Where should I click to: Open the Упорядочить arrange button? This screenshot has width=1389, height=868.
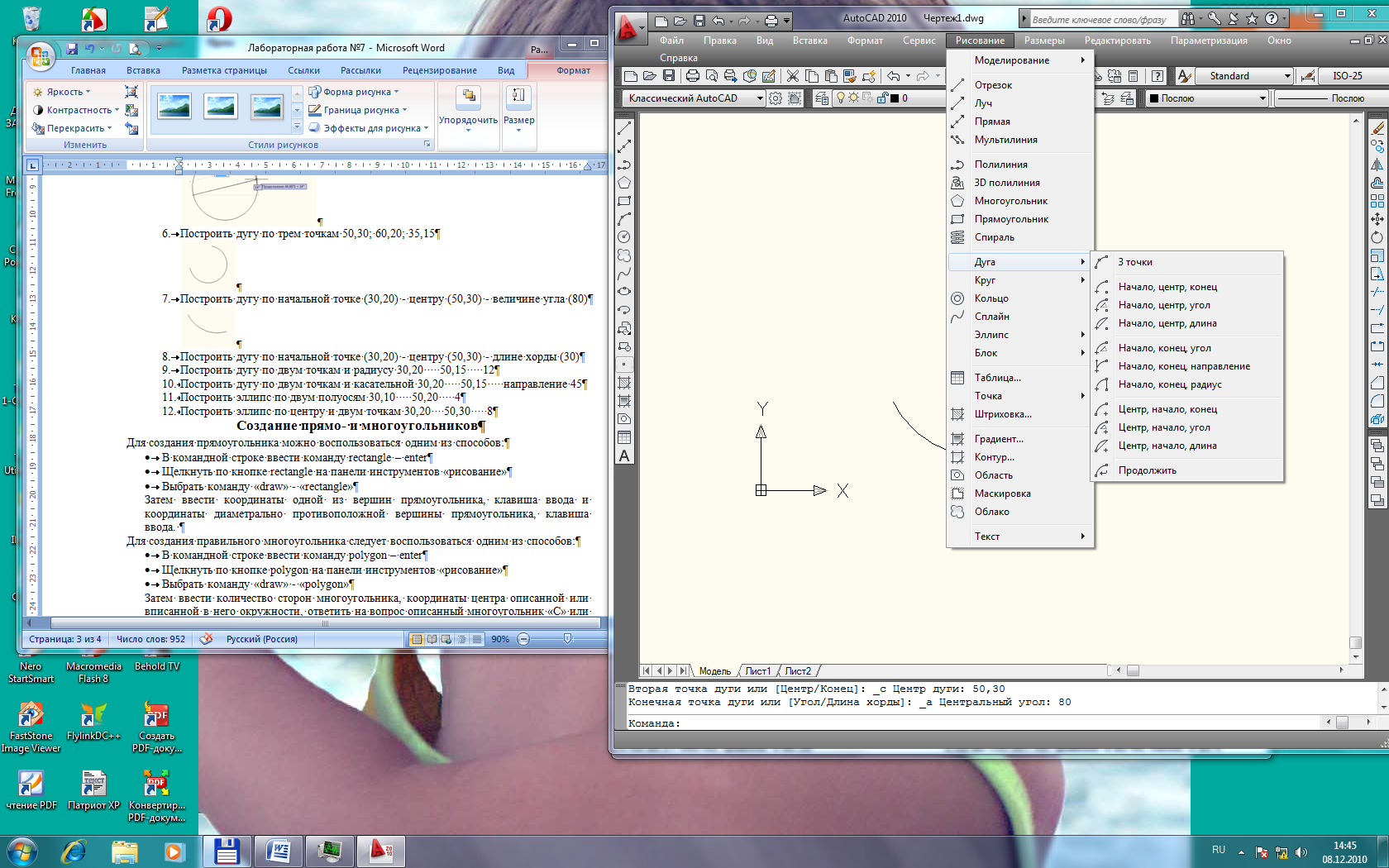(468, 109)
